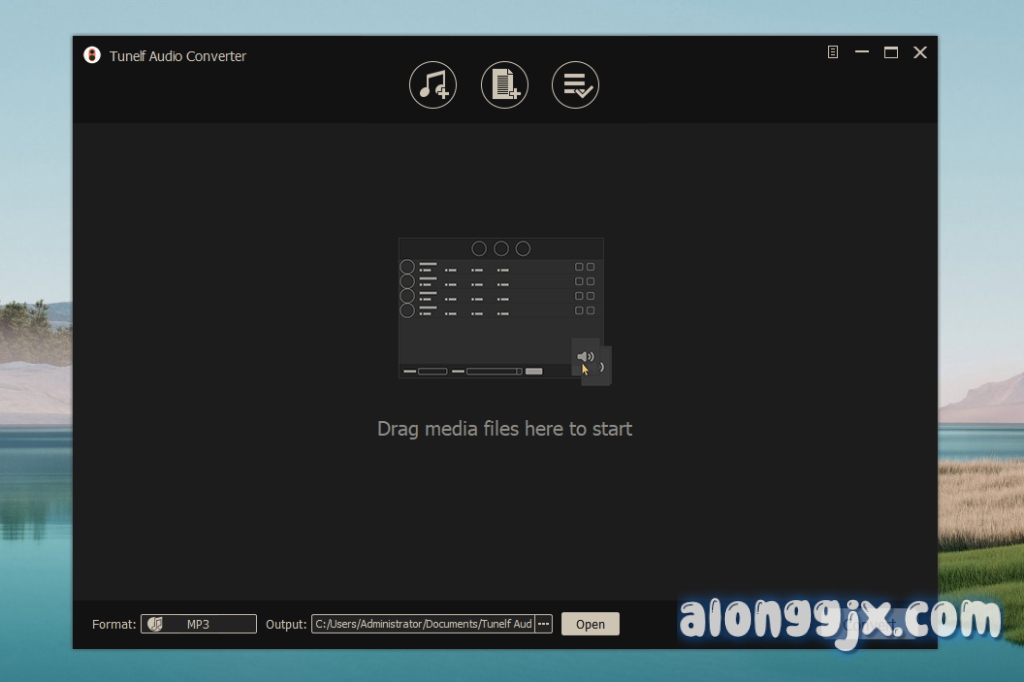Click the speaker icon in the illustration
The height and width of the screenshot is (682, 1024).
pyautogui.click(x=585, y=356)
